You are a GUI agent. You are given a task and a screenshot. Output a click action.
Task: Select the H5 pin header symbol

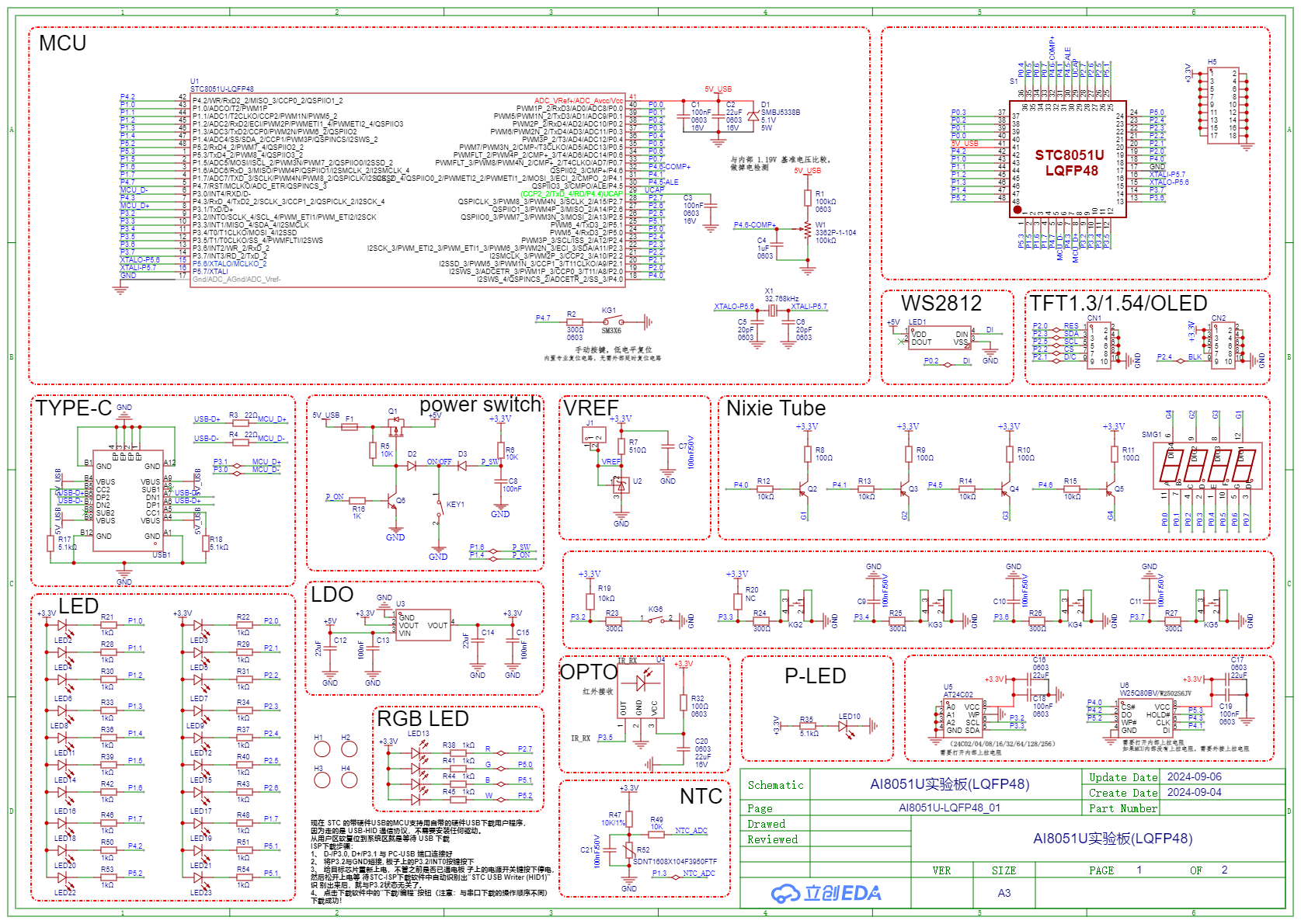click(x=1223, y=105)
